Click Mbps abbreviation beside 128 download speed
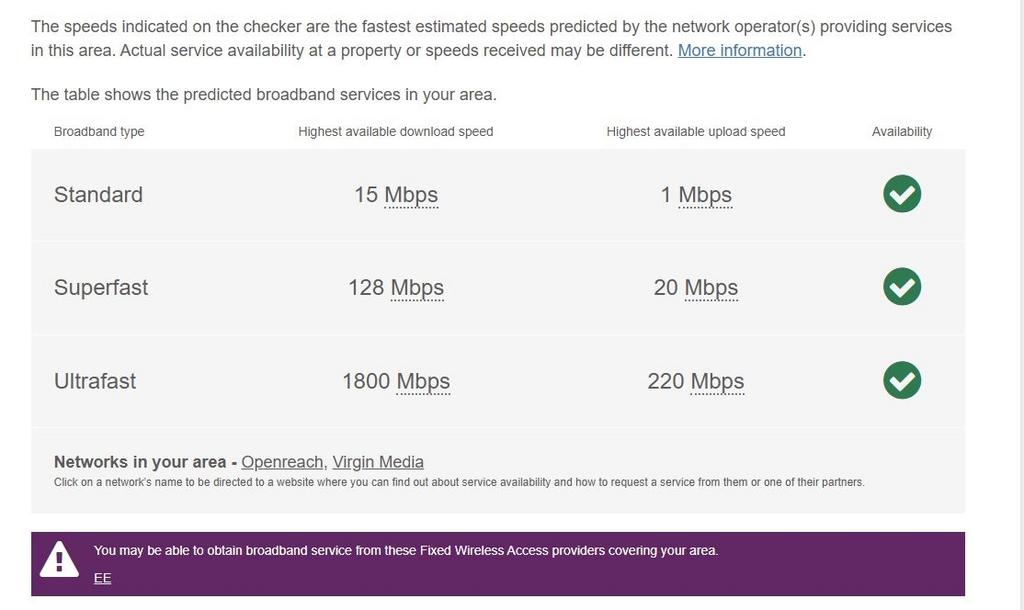1024x610 pixels. point(417,288)
